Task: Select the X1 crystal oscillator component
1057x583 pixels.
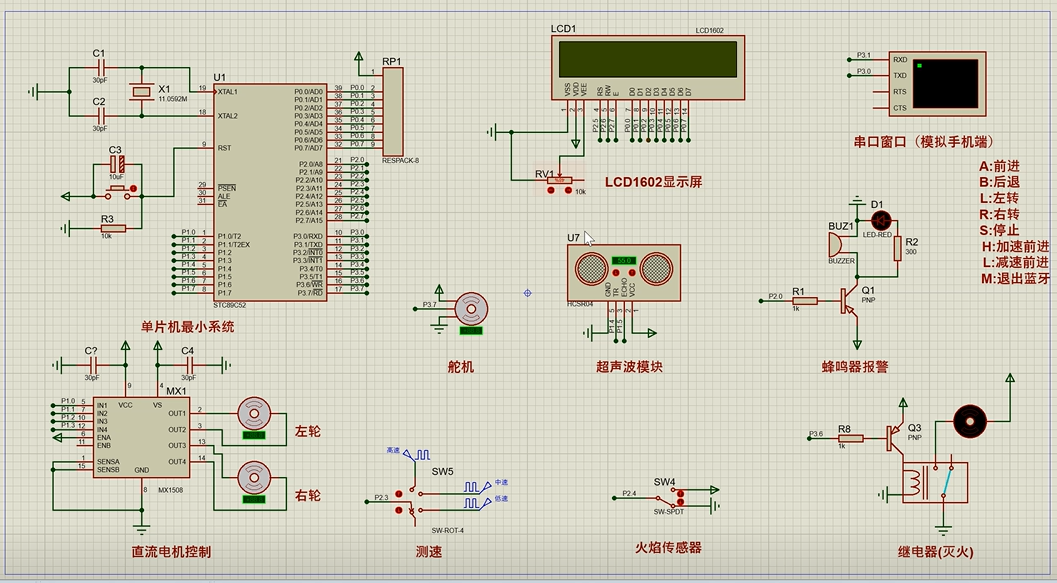Action: [140, 93]
